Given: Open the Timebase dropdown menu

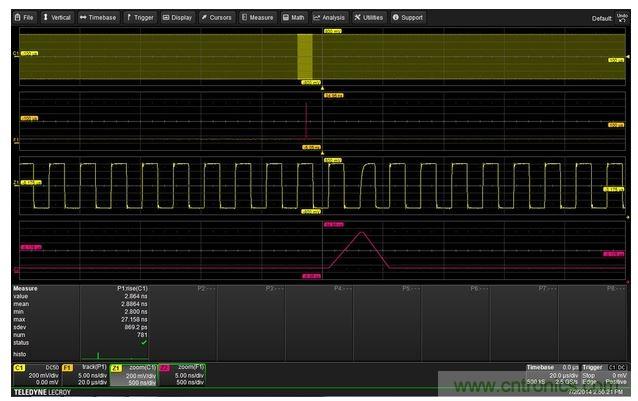Looking at the screenshot, I should [98, 17].
